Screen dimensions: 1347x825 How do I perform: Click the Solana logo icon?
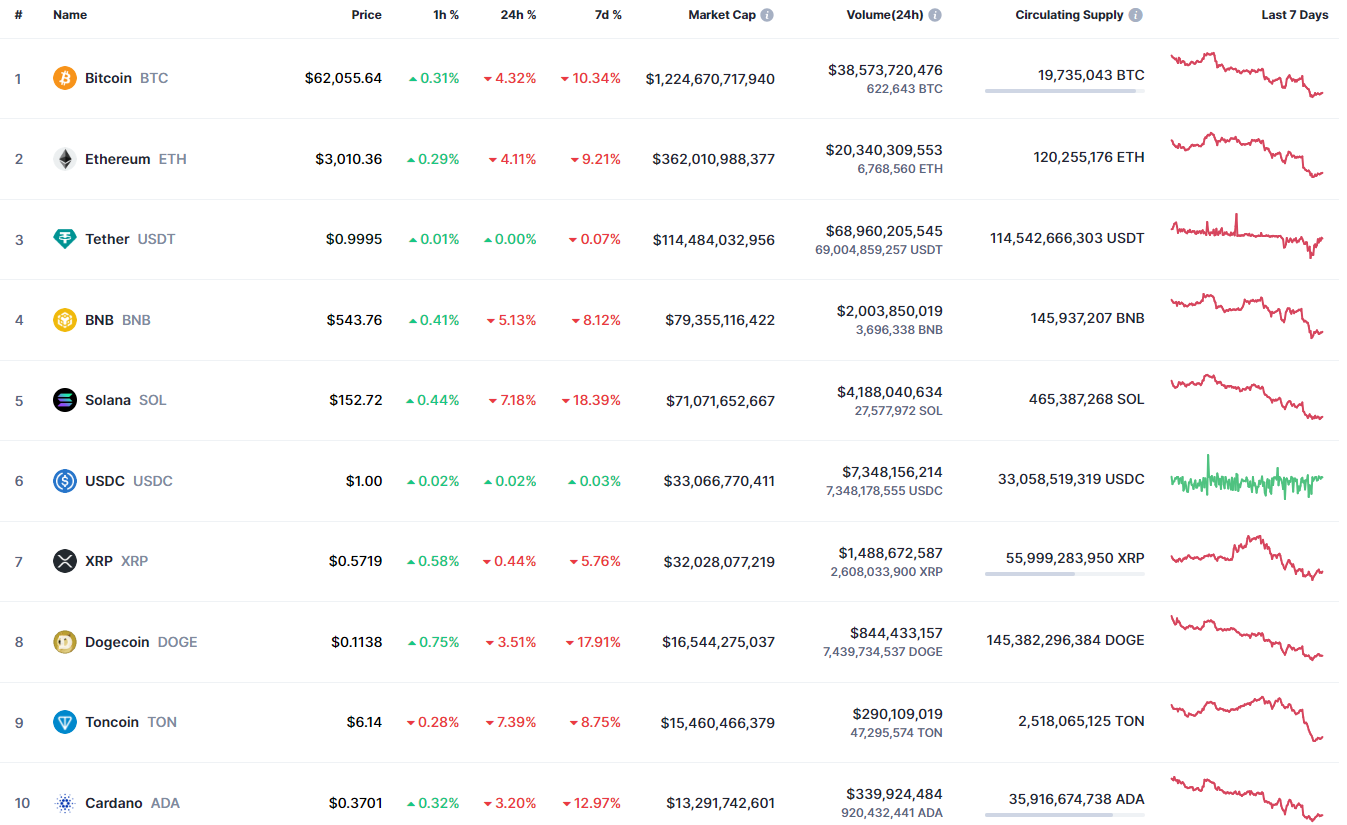click(x=64, y=400)
